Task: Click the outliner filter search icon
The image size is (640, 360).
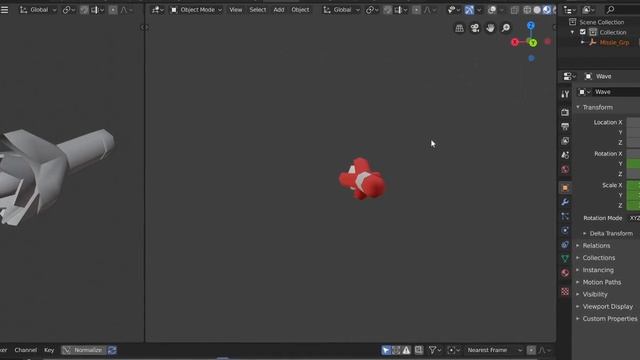Action: click(x=611, y=10)
